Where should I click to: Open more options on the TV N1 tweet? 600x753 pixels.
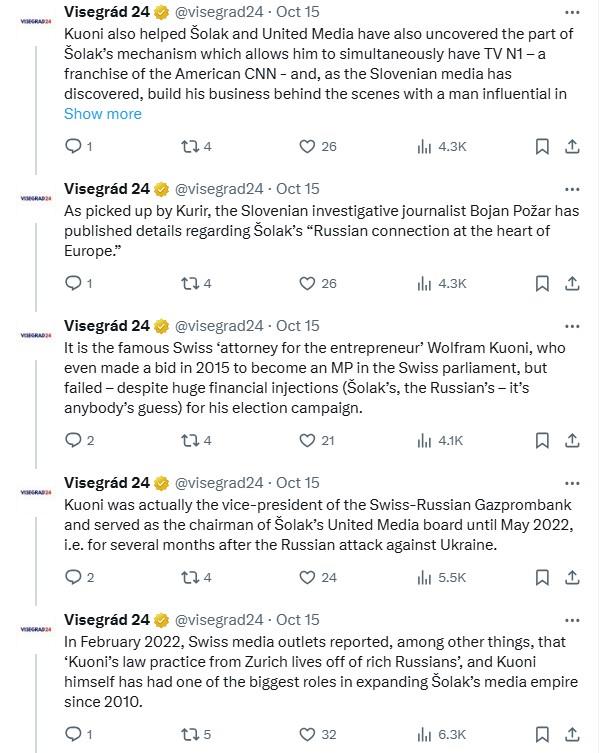571,12
